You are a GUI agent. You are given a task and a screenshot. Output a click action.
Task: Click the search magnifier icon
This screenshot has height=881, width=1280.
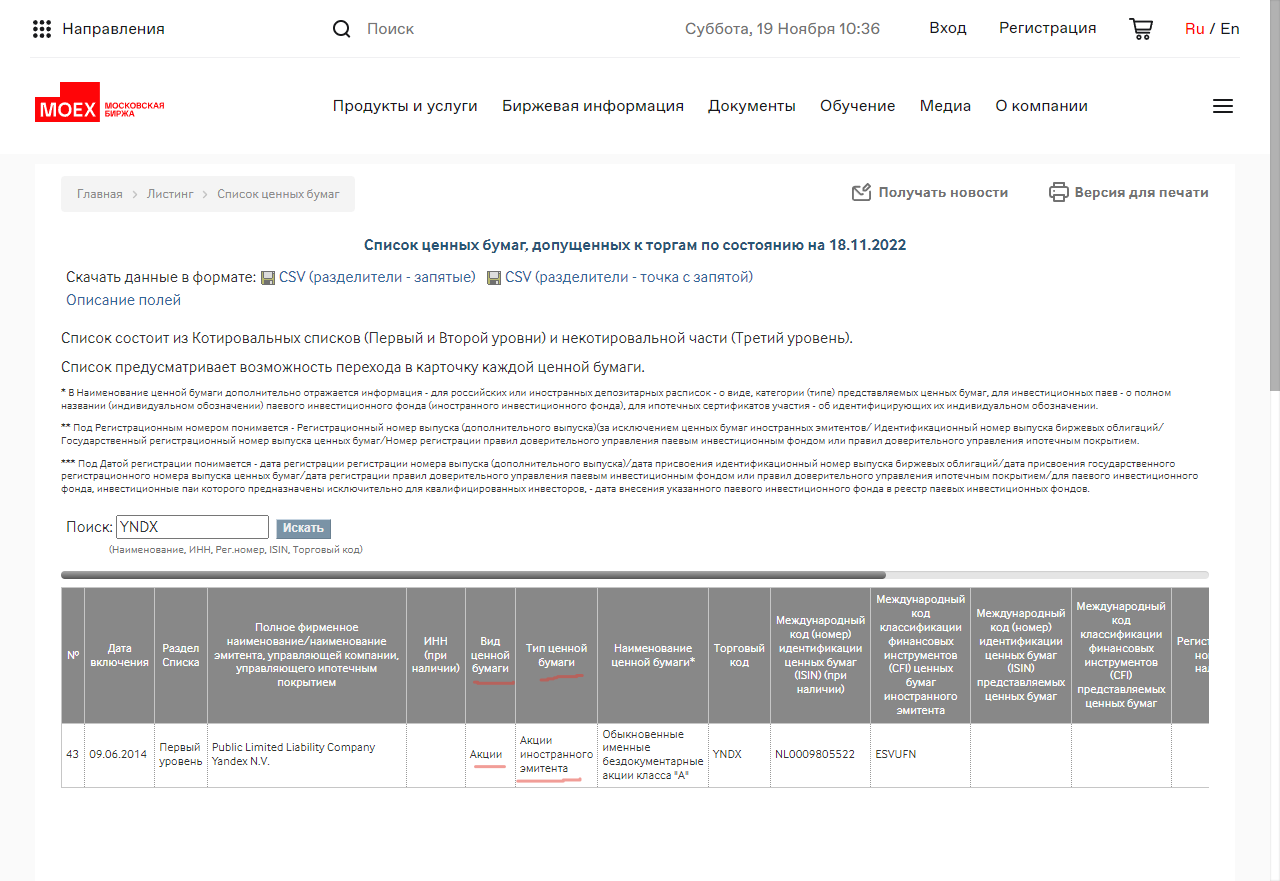[x=342, y=29]
